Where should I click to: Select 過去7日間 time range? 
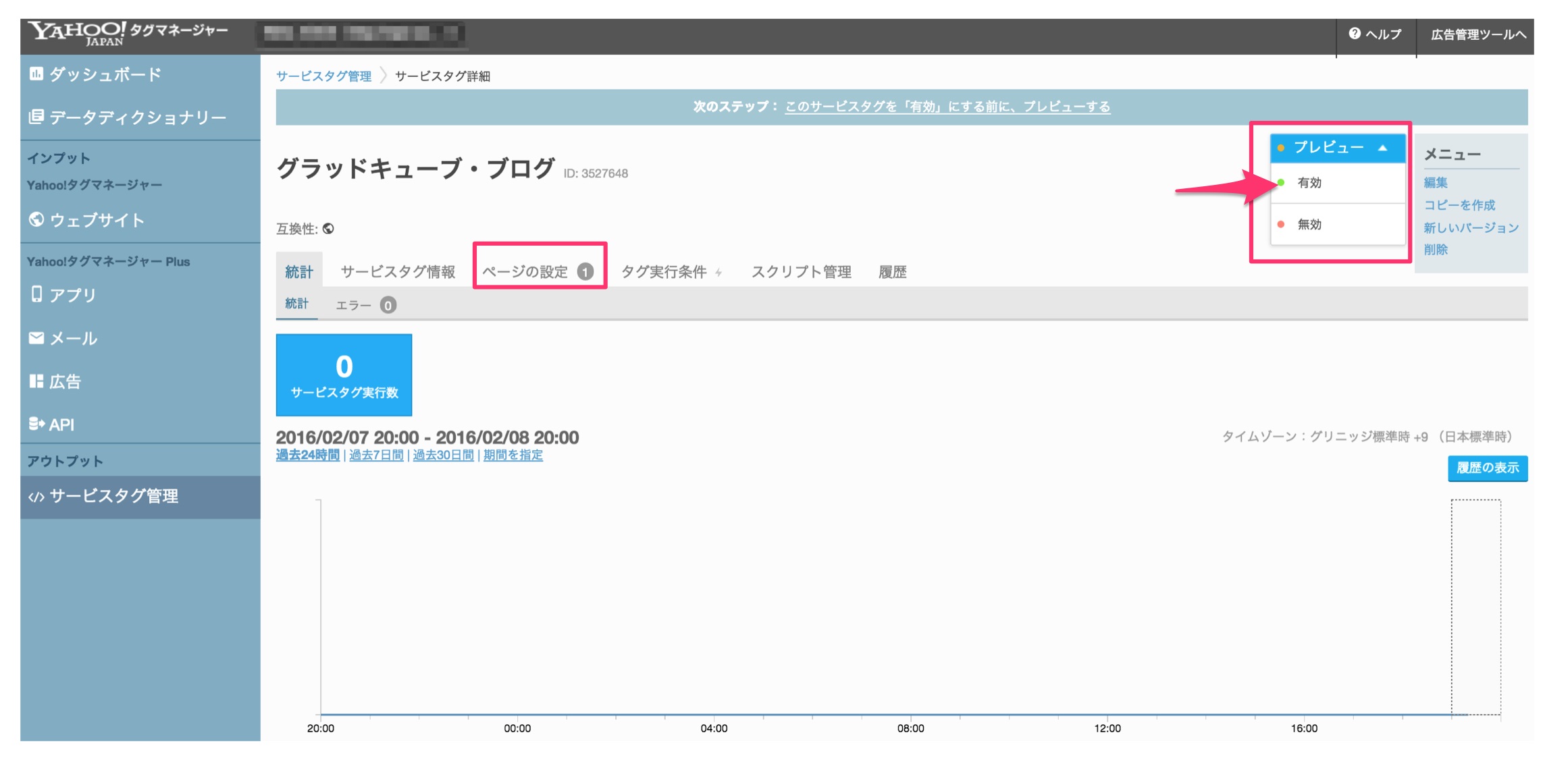tap(375, 455)
